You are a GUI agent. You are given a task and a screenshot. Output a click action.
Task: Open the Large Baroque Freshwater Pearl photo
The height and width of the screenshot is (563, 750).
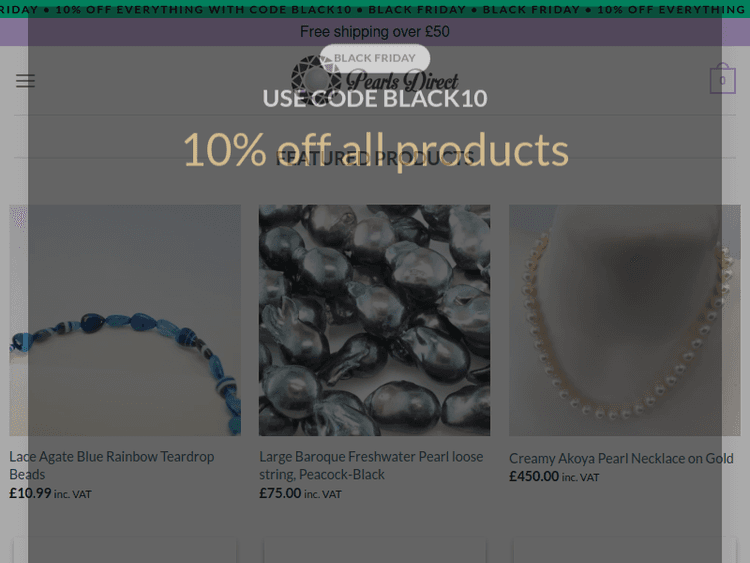click(374, 320)
